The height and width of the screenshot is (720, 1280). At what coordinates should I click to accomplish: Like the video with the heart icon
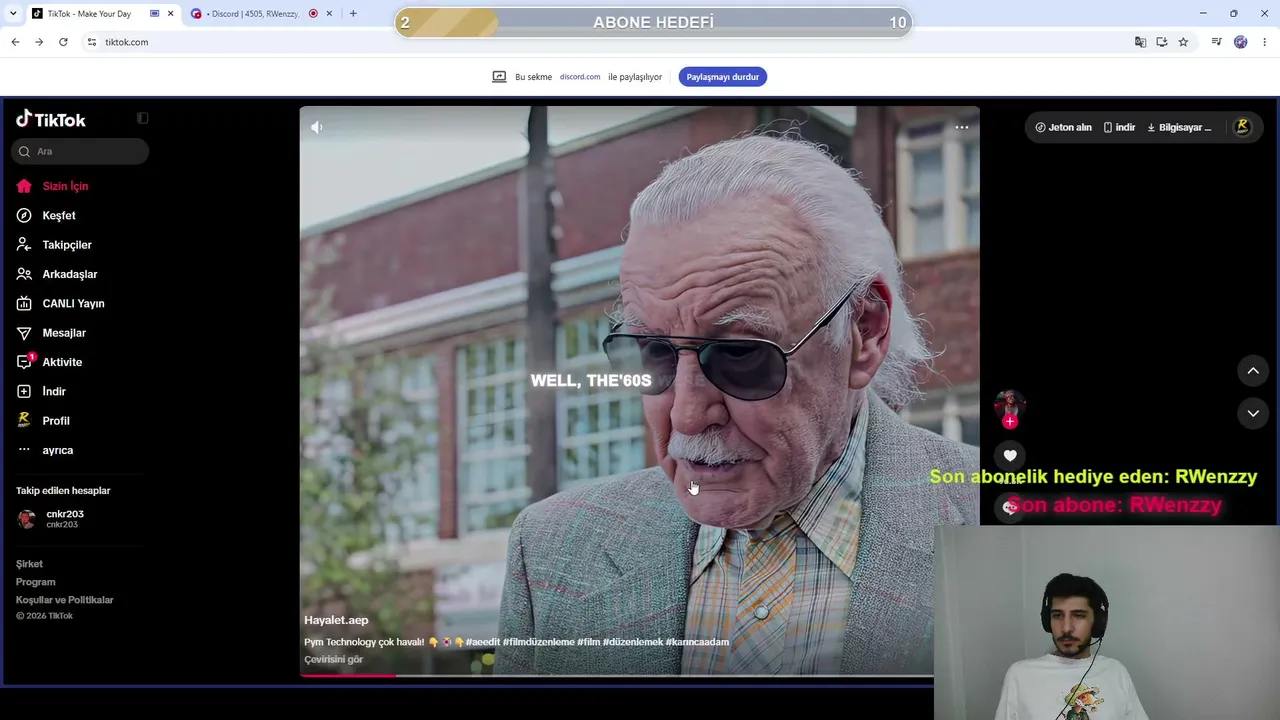pos(1010,456)
